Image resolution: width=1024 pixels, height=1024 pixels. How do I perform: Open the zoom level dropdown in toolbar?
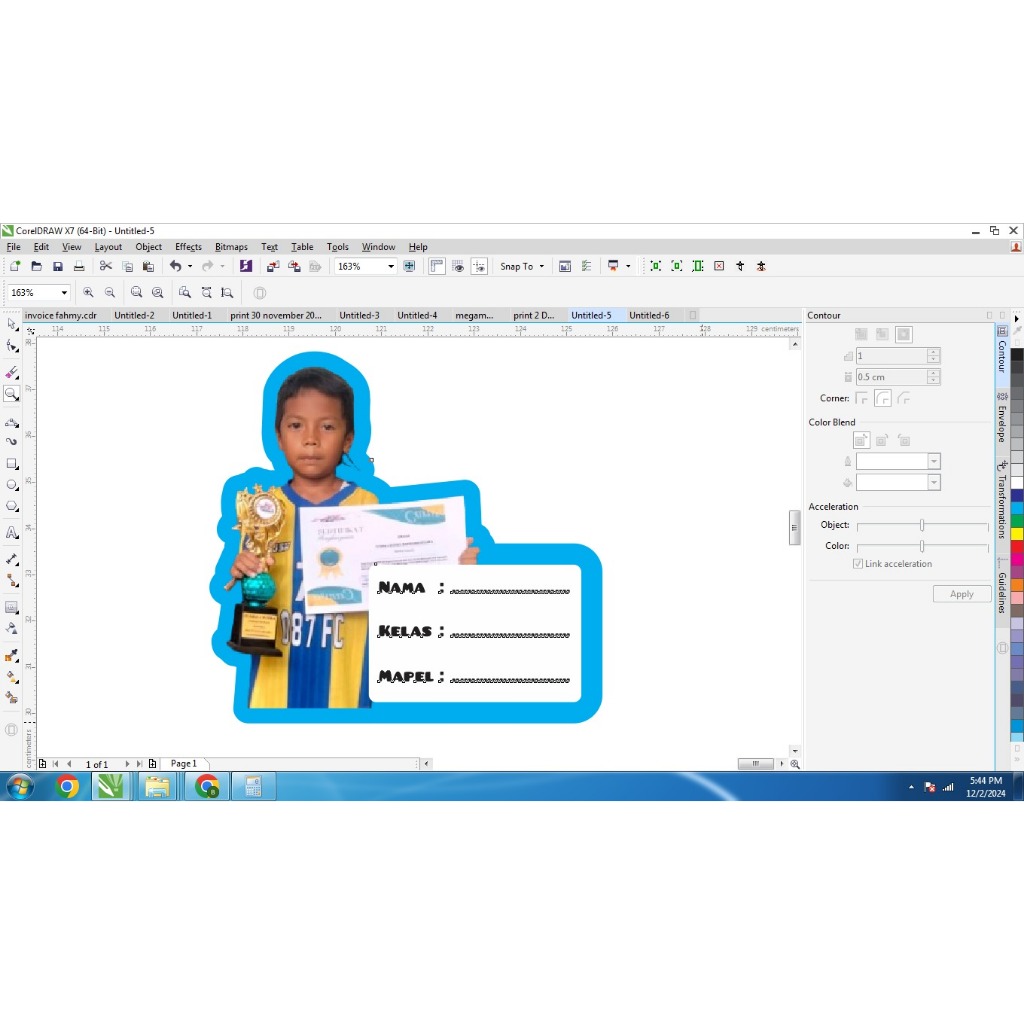click(391, 266)
